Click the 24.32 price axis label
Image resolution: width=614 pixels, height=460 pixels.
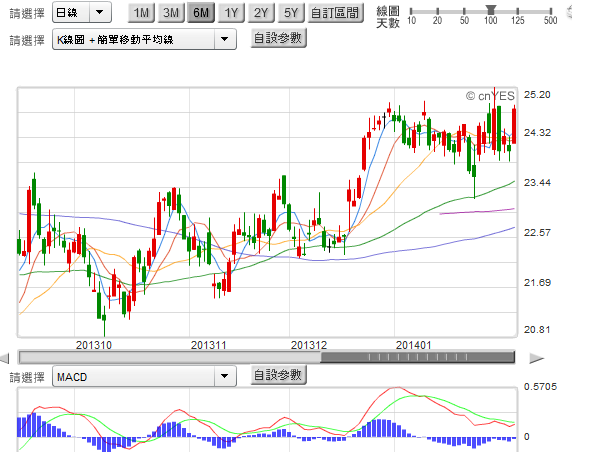click(x=537, y=133)
